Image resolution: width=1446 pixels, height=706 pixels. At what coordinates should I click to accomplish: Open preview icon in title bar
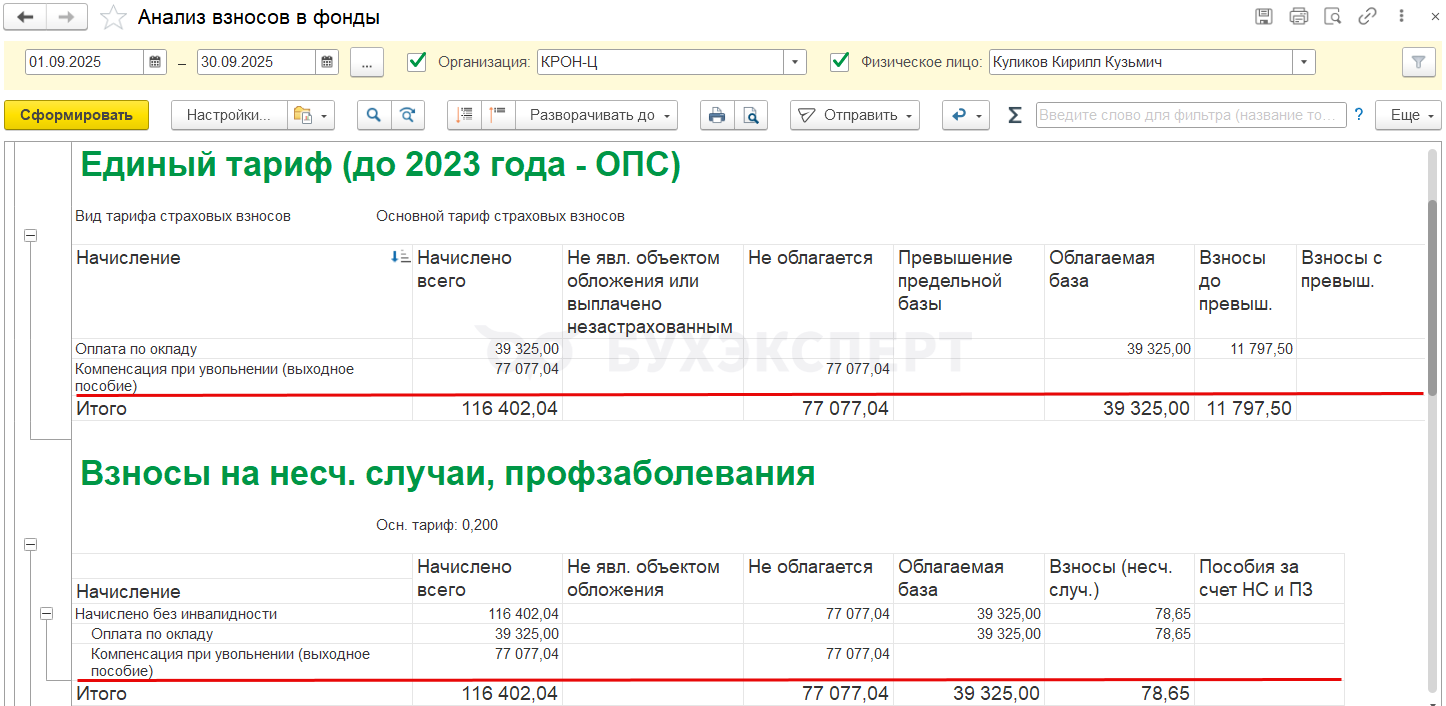[1332, 16]
